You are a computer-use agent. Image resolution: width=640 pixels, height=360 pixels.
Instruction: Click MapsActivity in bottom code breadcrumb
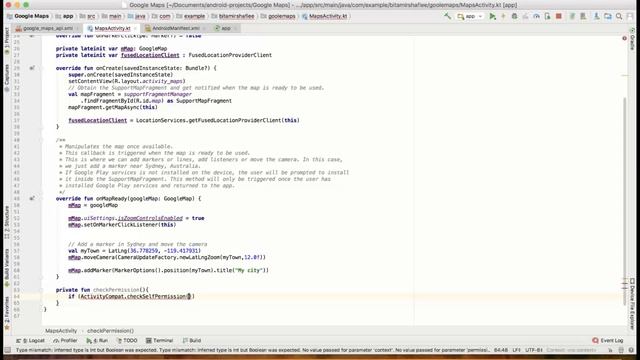click(x=61, y=331)
